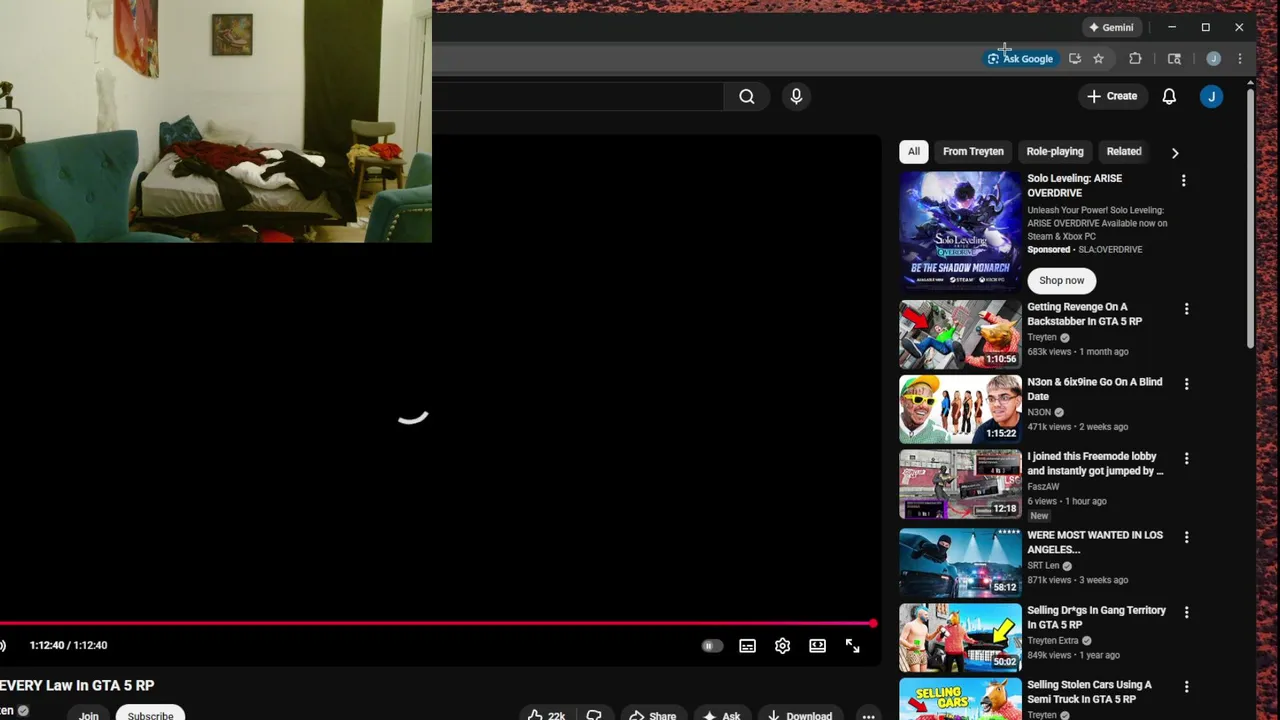This screenshot has height=720, width=1280.
Task: Open the Chrome profile avatar
Action: (x=1213, y=59)
